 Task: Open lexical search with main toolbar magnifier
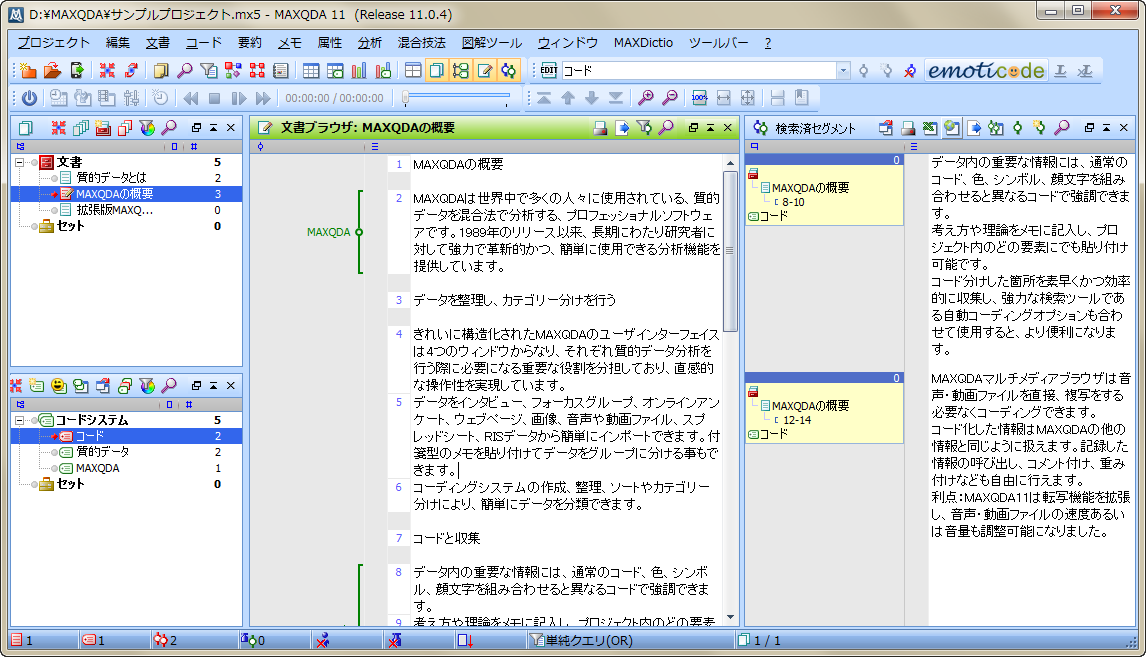click(x=185, y=70)
